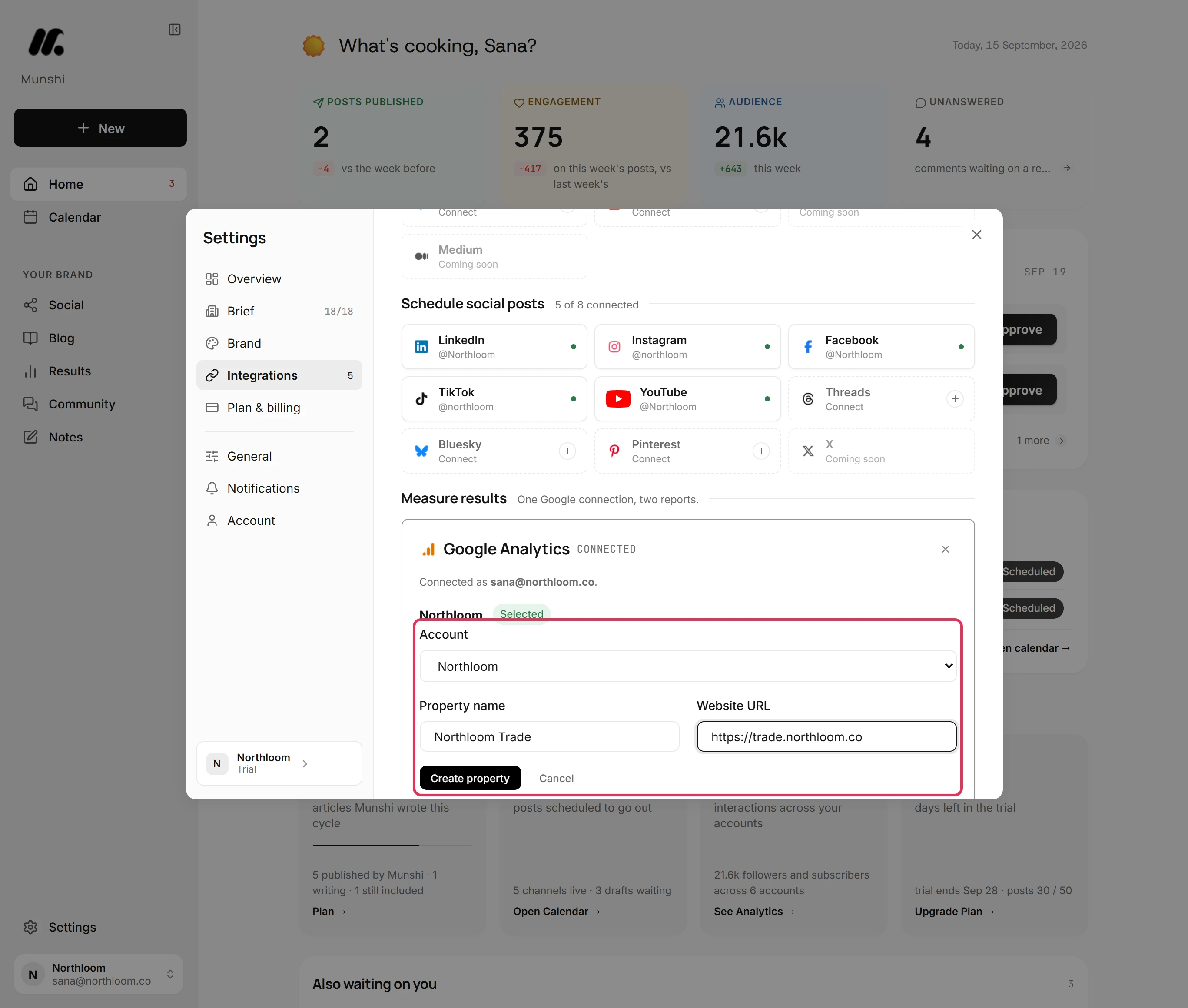
Task: Click the Property name field
Action: pos(549,736)
